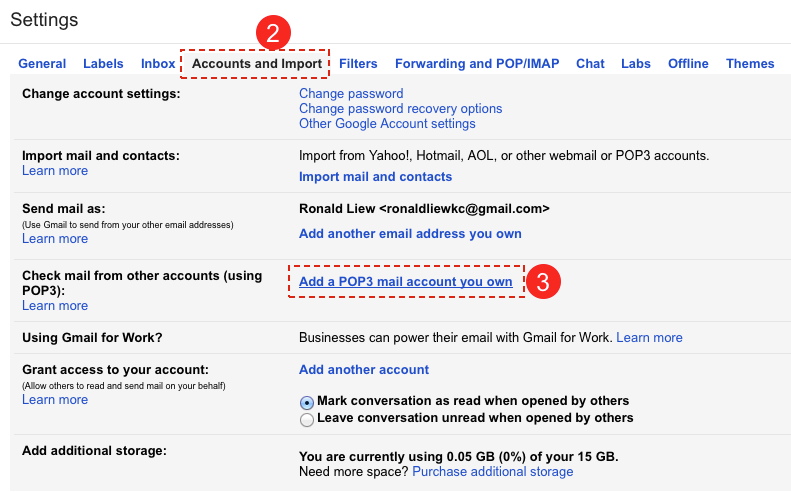
Task: Open the General settings tab
Action: tap(42, 64)
